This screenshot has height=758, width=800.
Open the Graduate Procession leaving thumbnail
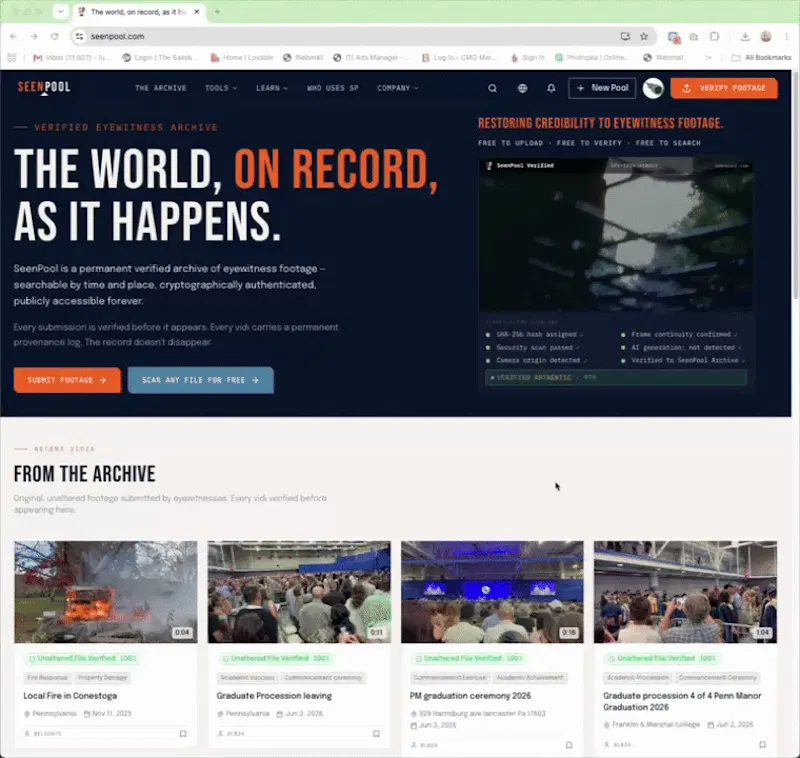click(299, 592)
